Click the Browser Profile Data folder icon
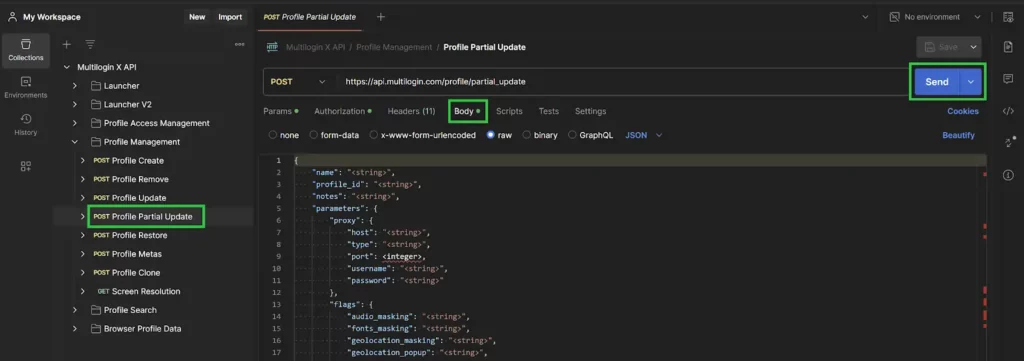Image resolution: width=1024 pixels, height=361 pixels. click(x=96, y=329)
